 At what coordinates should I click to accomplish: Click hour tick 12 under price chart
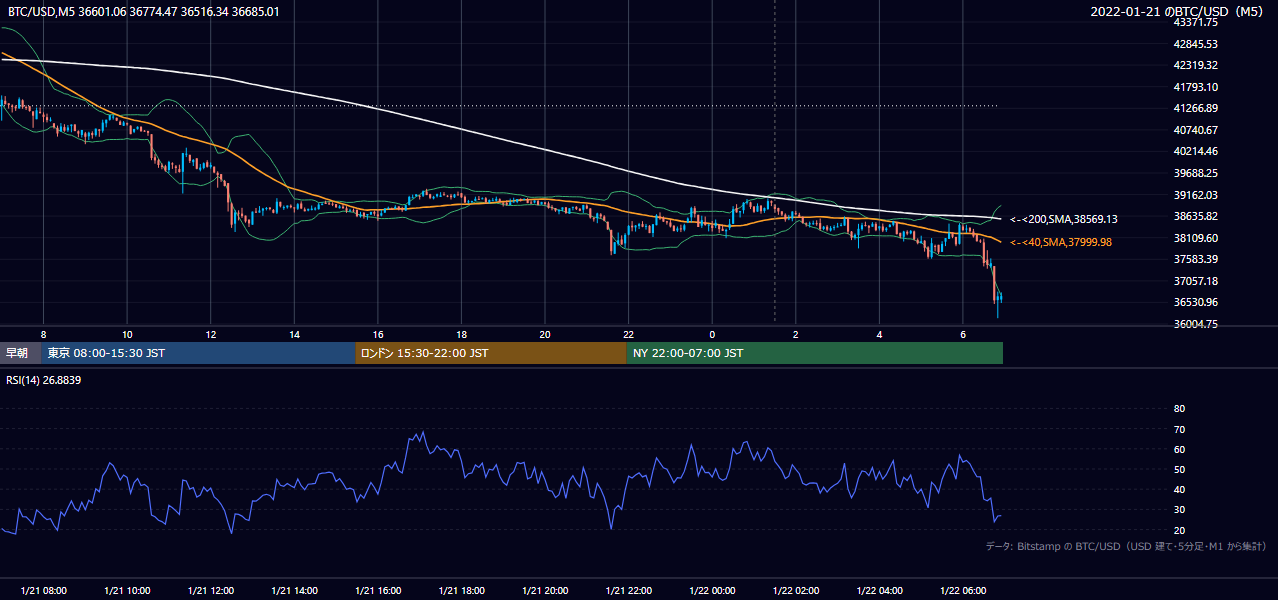[210, 333]
